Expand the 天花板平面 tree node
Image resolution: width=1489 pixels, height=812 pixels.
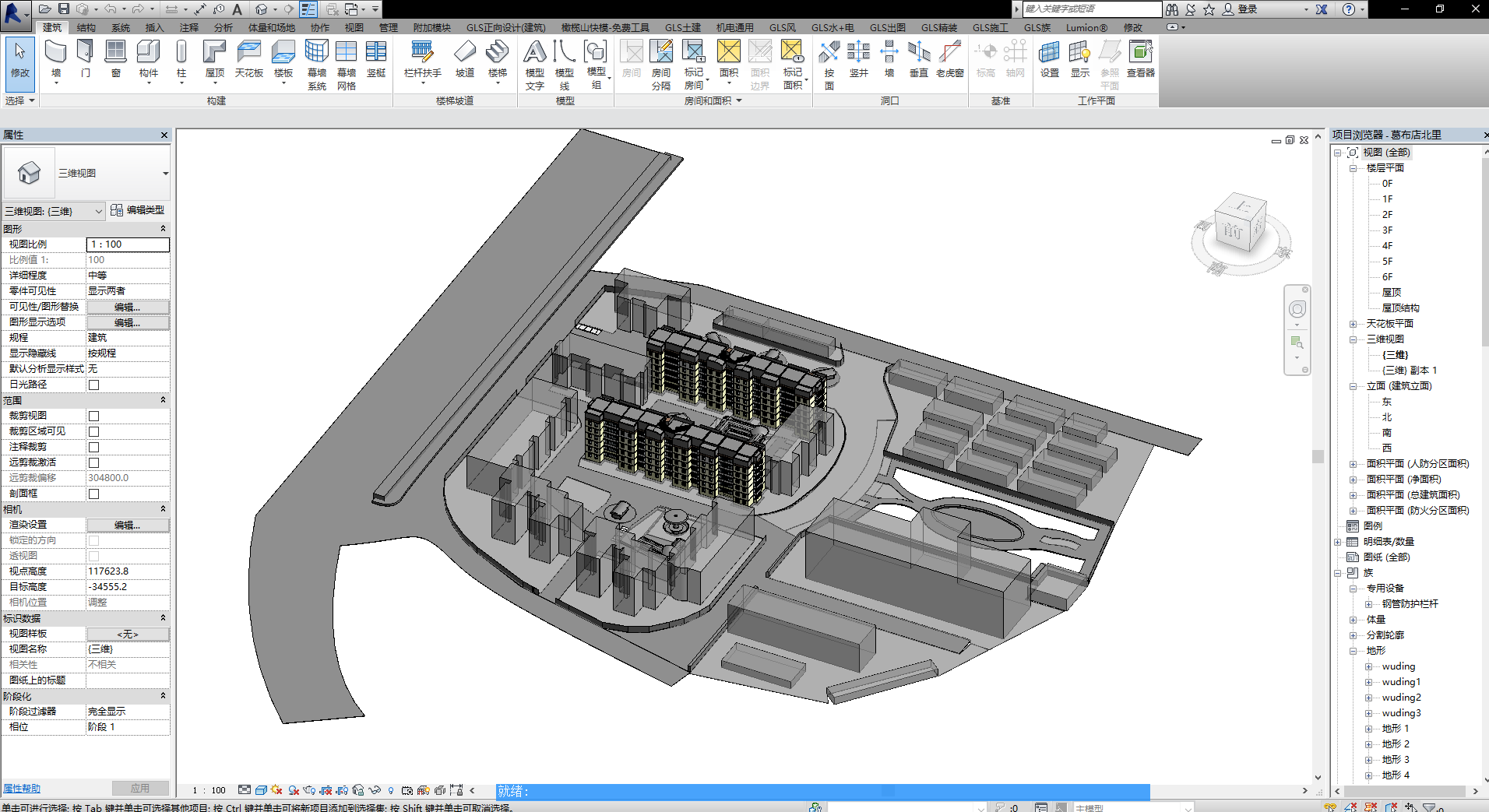tap(1353, 324)
